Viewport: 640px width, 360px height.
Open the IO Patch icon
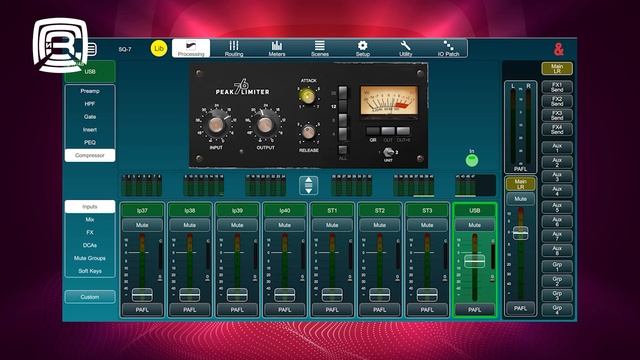[448, 48]
